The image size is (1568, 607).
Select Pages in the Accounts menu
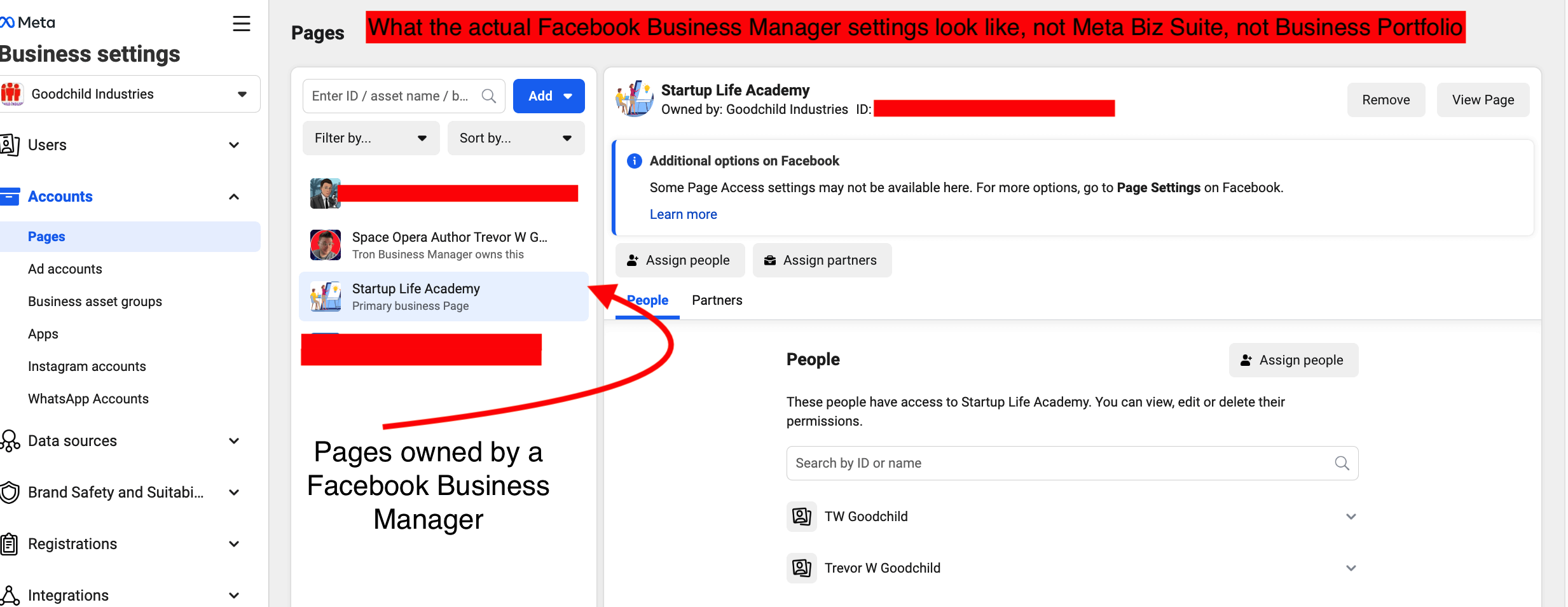click(x=130, y=237)
